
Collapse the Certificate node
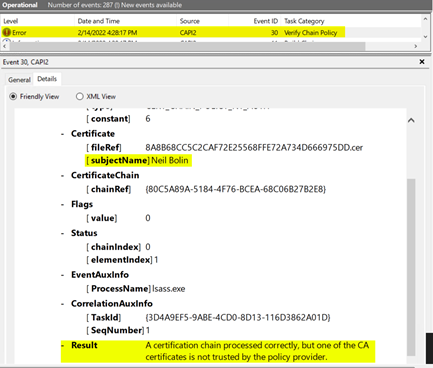63,134
